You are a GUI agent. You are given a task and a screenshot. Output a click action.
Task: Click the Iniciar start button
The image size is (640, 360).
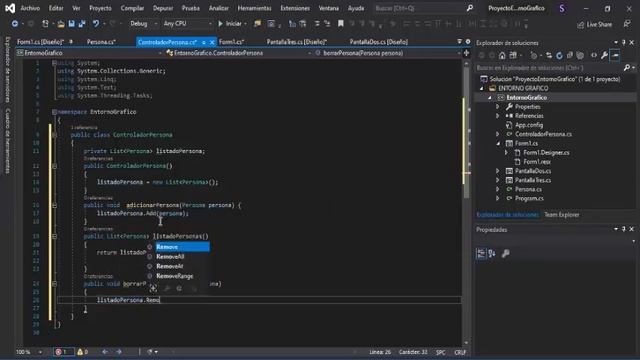click(x=229, y=24)
